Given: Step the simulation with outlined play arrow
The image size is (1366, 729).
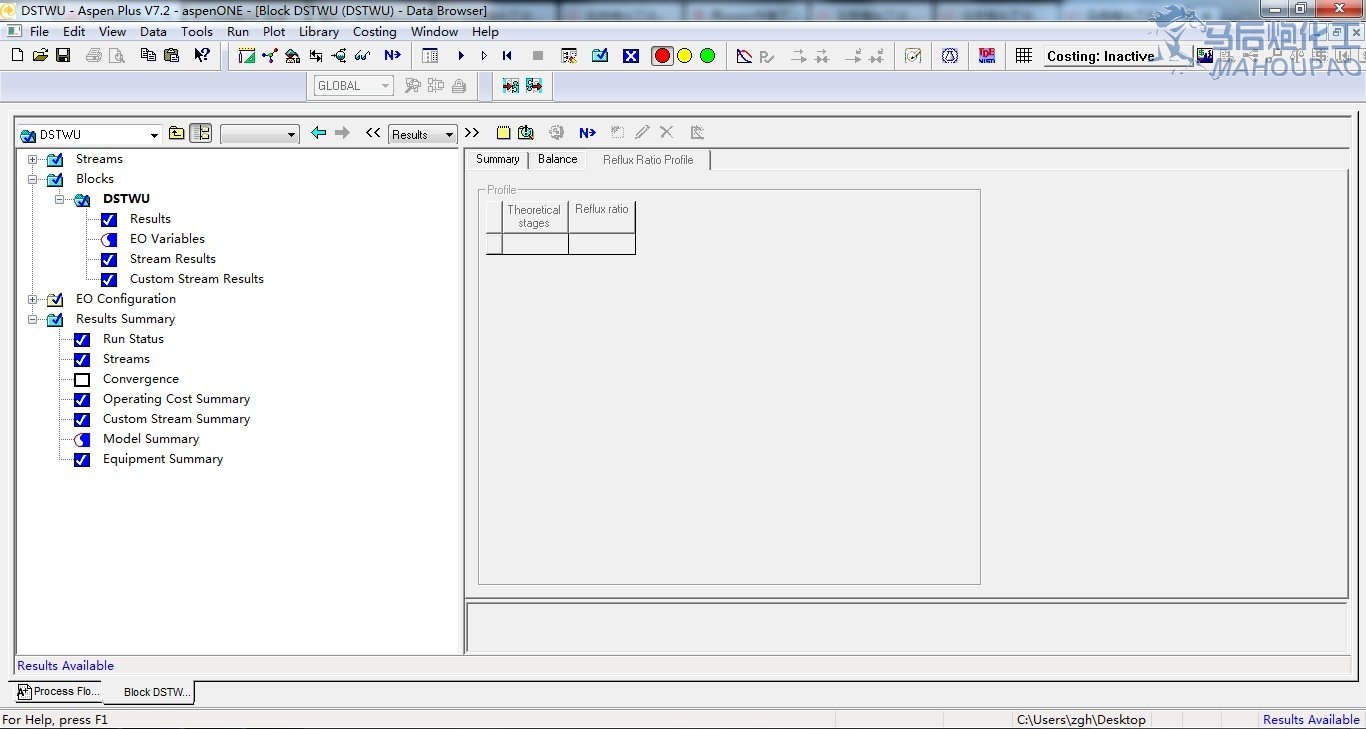Looking at the screenshot, I should [x=484, y=56].
